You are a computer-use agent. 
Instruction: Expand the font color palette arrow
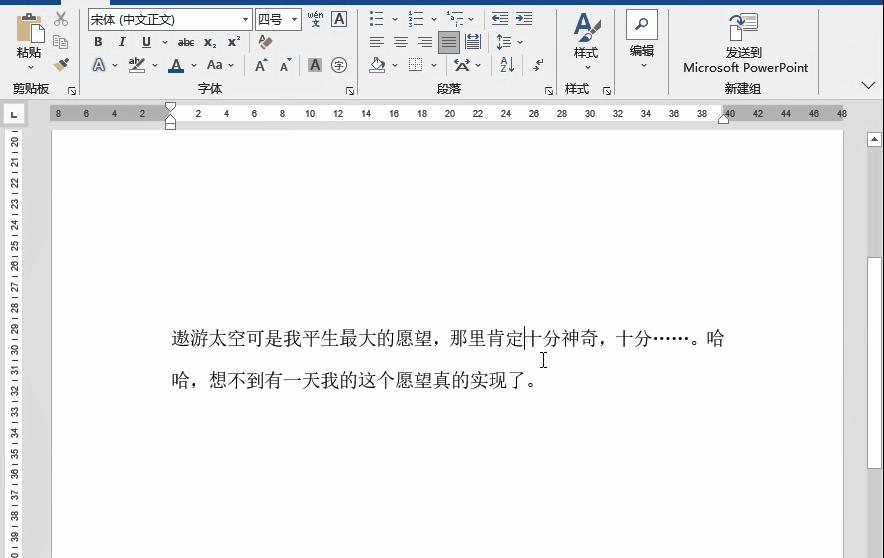pyautogui.click(x=193, y=65)
